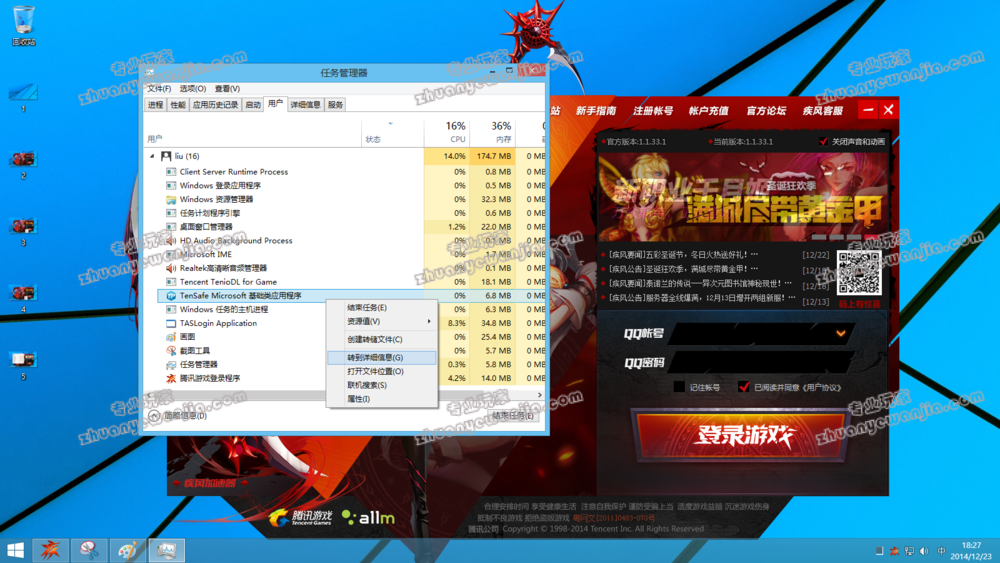Click the 登录游戏 login button
This screenshot has height=563, width=1000.
(742, 435)
